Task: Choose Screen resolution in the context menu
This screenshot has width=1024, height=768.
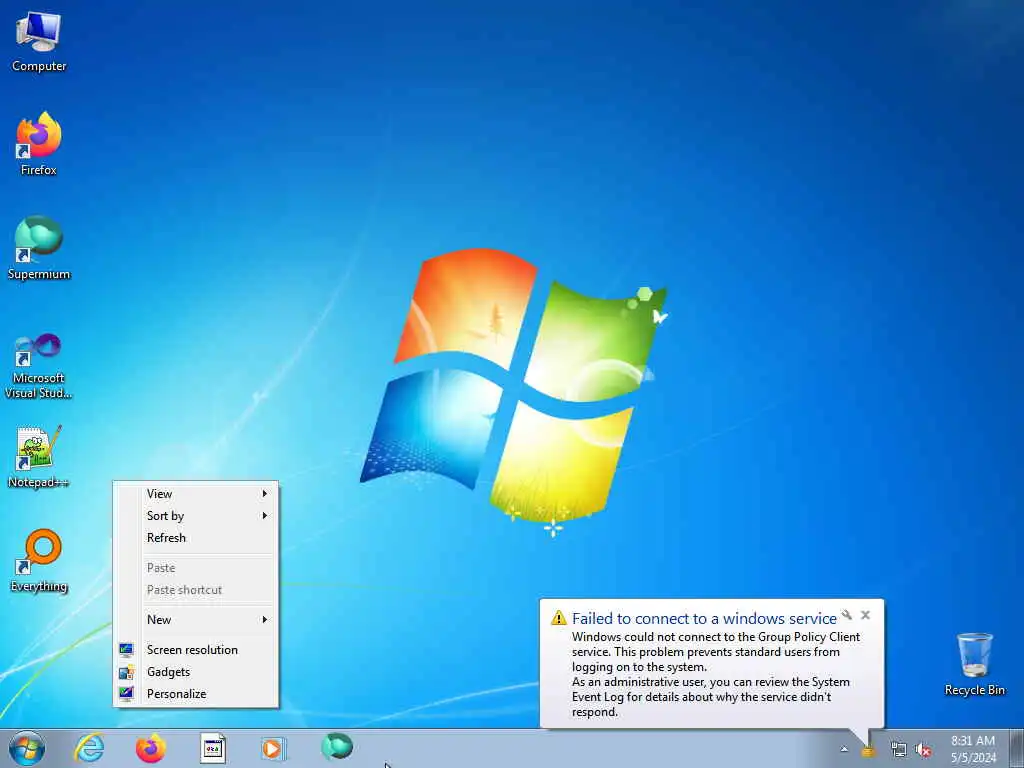Action: (x=196, y=650)
